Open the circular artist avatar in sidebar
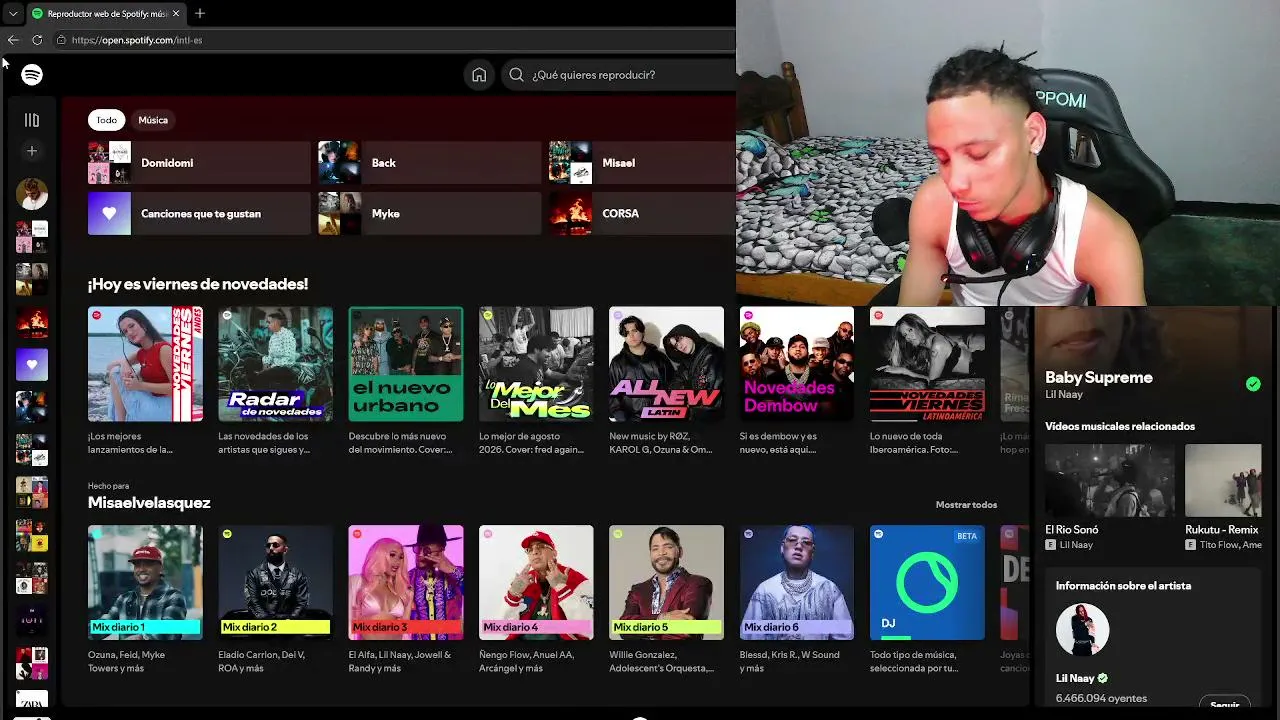Screen dimensions: 1280x720 32,194
